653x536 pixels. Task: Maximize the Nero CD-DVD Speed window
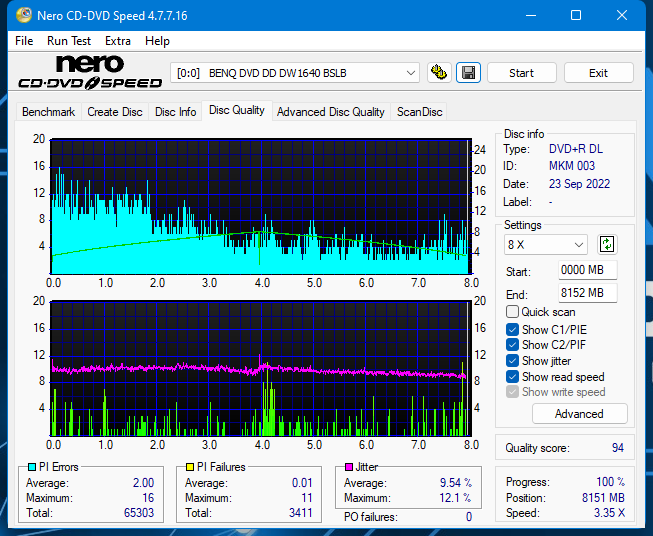[576, 15]
